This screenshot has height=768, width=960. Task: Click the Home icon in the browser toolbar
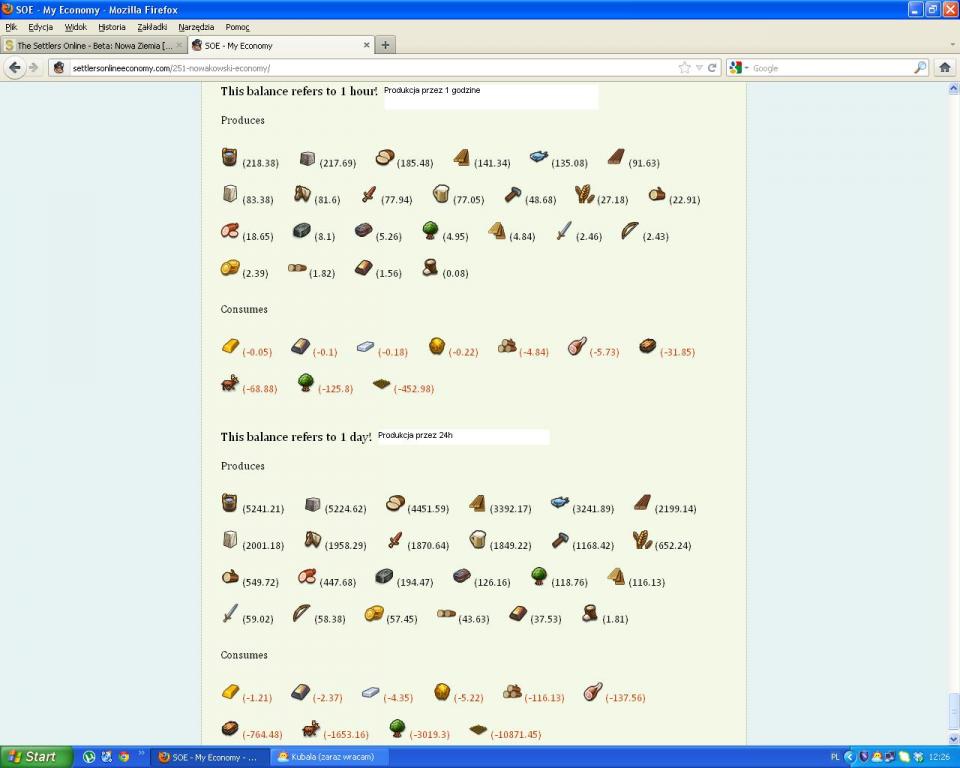click(944, 68)
